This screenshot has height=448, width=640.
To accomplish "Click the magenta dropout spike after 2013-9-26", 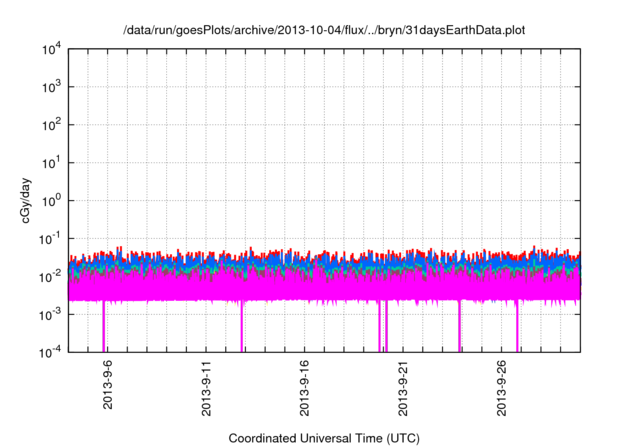I will (517, 326).
